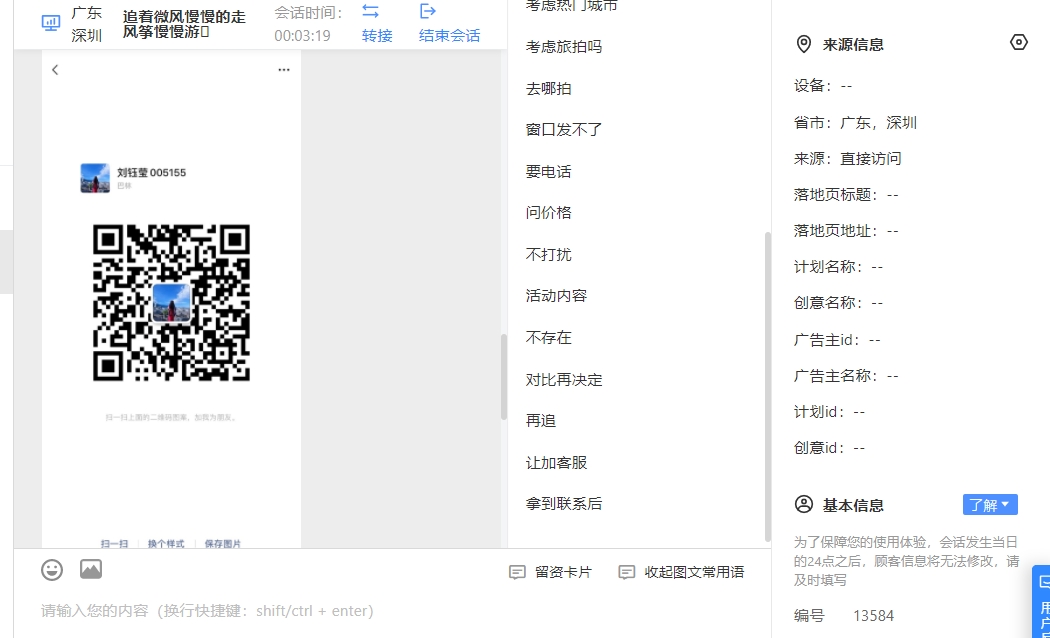Click the visitor name 追着微风慢慢的走
Screen dimensions: 1050x638
pos(184,16)
